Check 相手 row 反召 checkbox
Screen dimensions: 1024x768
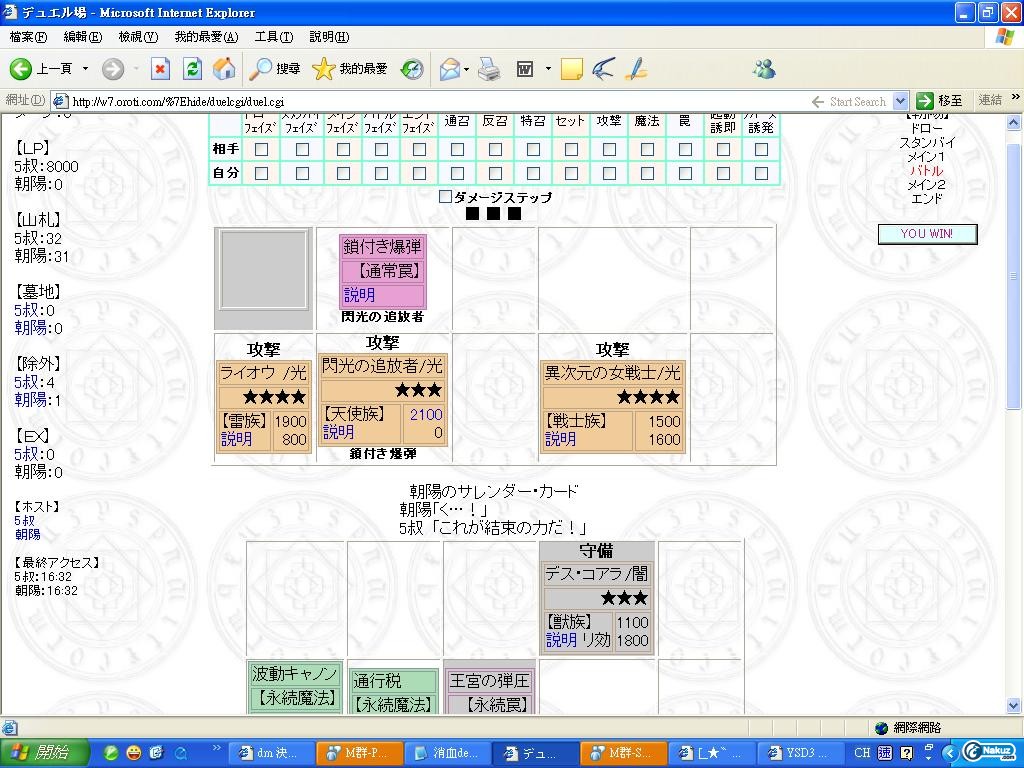[x=495, y=150]
